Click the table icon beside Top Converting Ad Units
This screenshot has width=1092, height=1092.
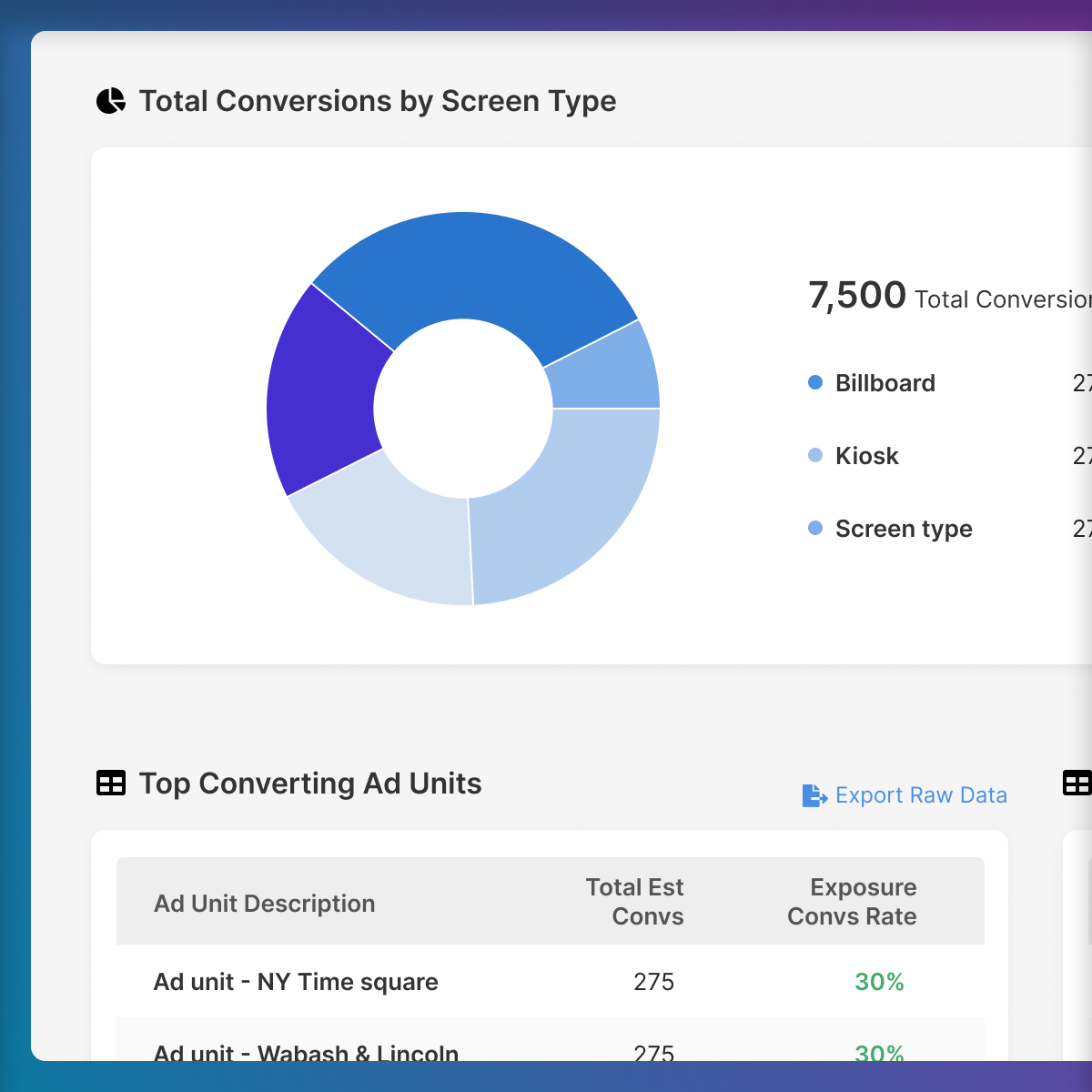(111, 784)
